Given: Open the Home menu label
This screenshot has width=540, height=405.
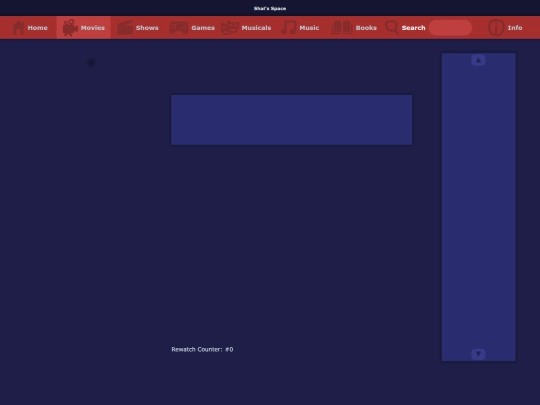Looking at the screenshot, I should pos(38,28).
